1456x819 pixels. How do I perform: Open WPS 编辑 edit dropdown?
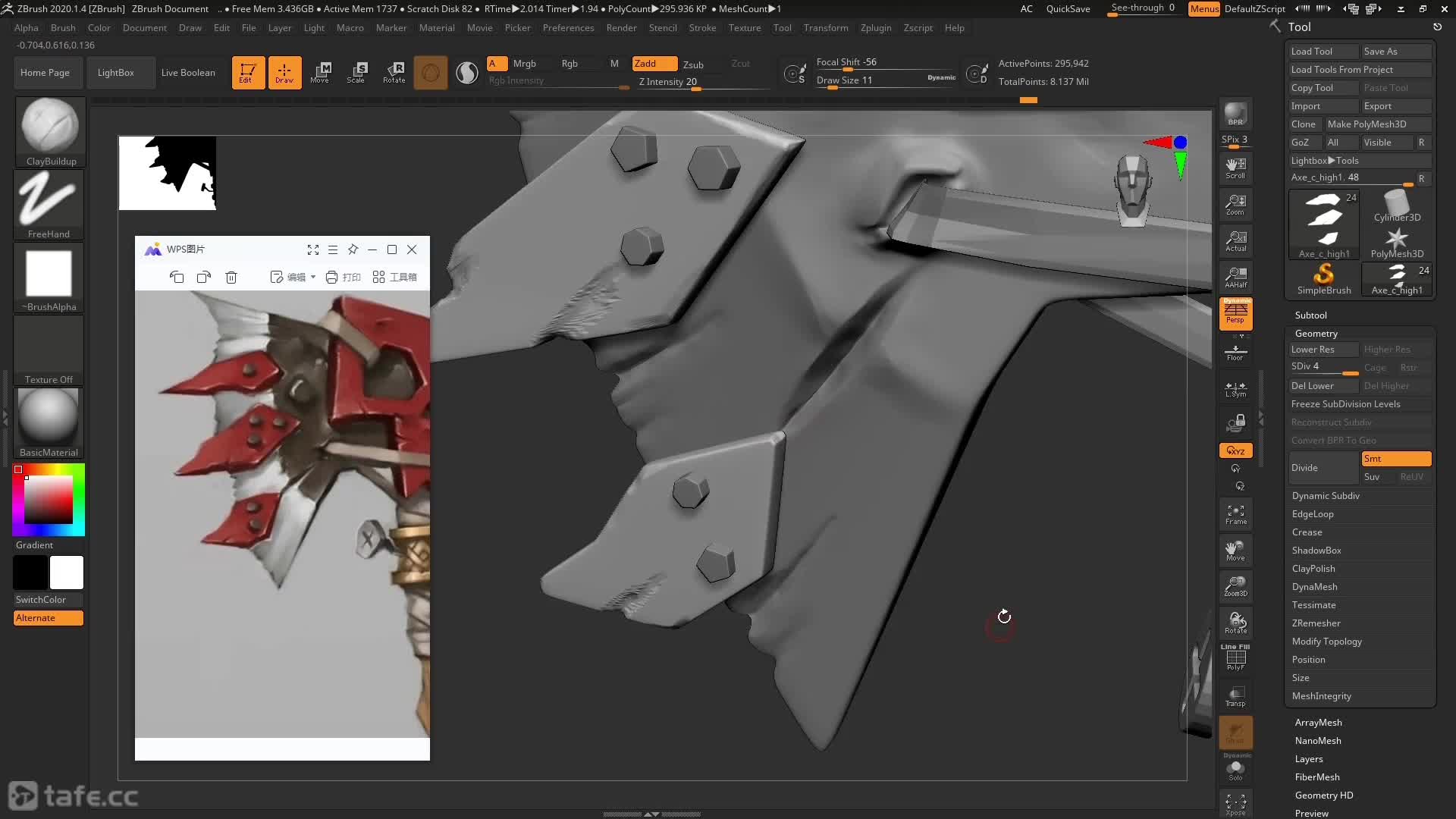click(x=293, y=277)
